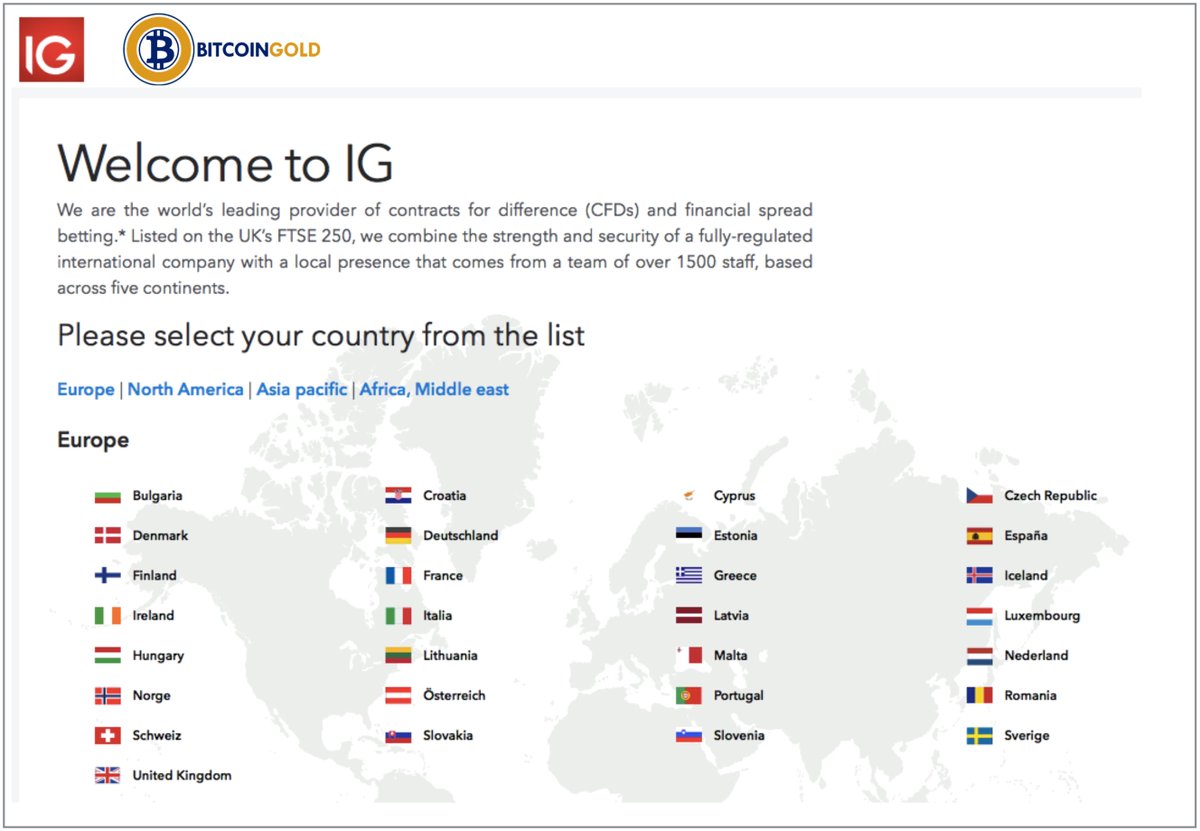Screen dimensions: 1200x831
Task: Click the Österreich flag icon
Action: pos(398,696)
